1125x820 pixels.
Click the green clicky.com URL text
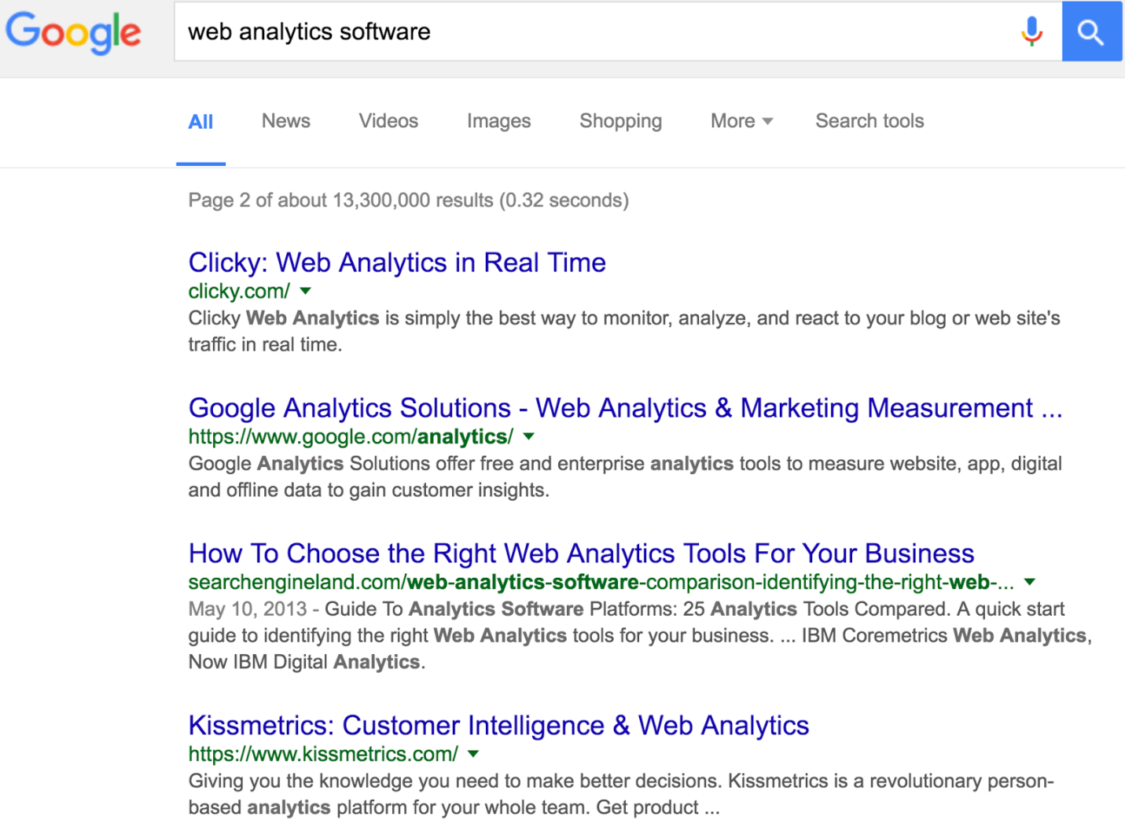coord(239,291)
